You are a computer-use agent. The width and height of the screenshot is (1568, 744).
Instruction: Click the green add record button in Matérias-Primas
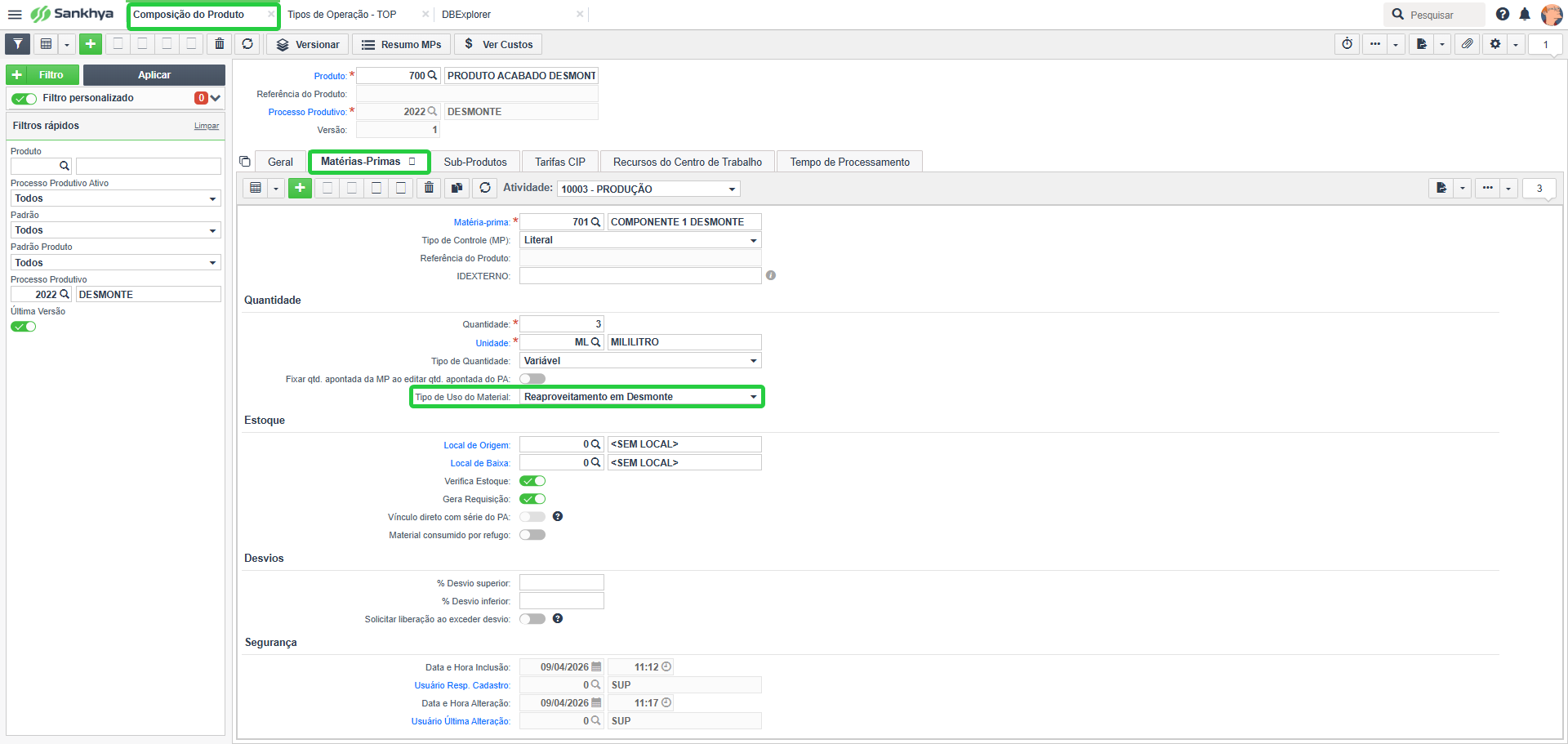click(x=300, y=188)
